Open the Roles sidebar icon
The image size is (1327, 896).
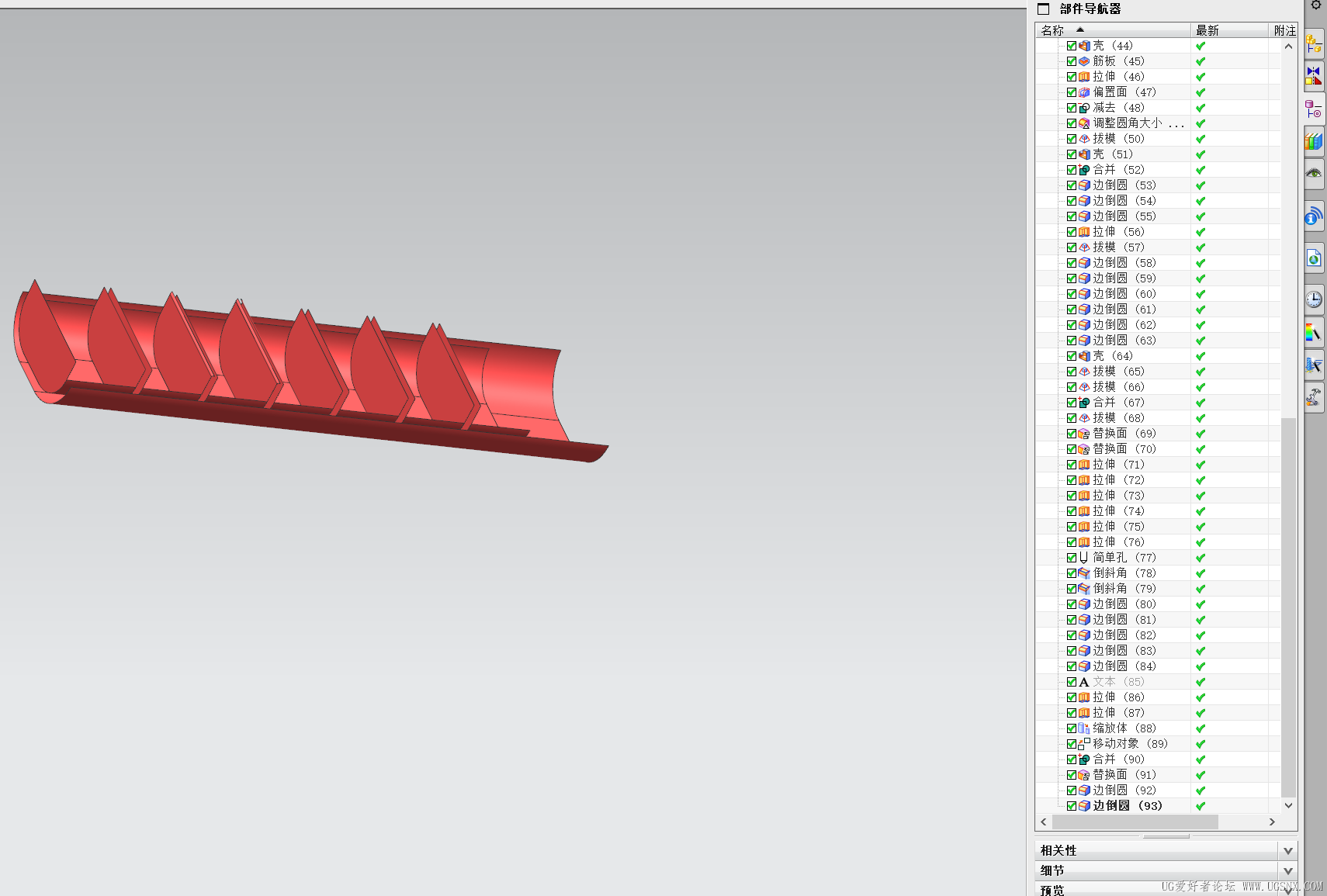(1314, 398)
